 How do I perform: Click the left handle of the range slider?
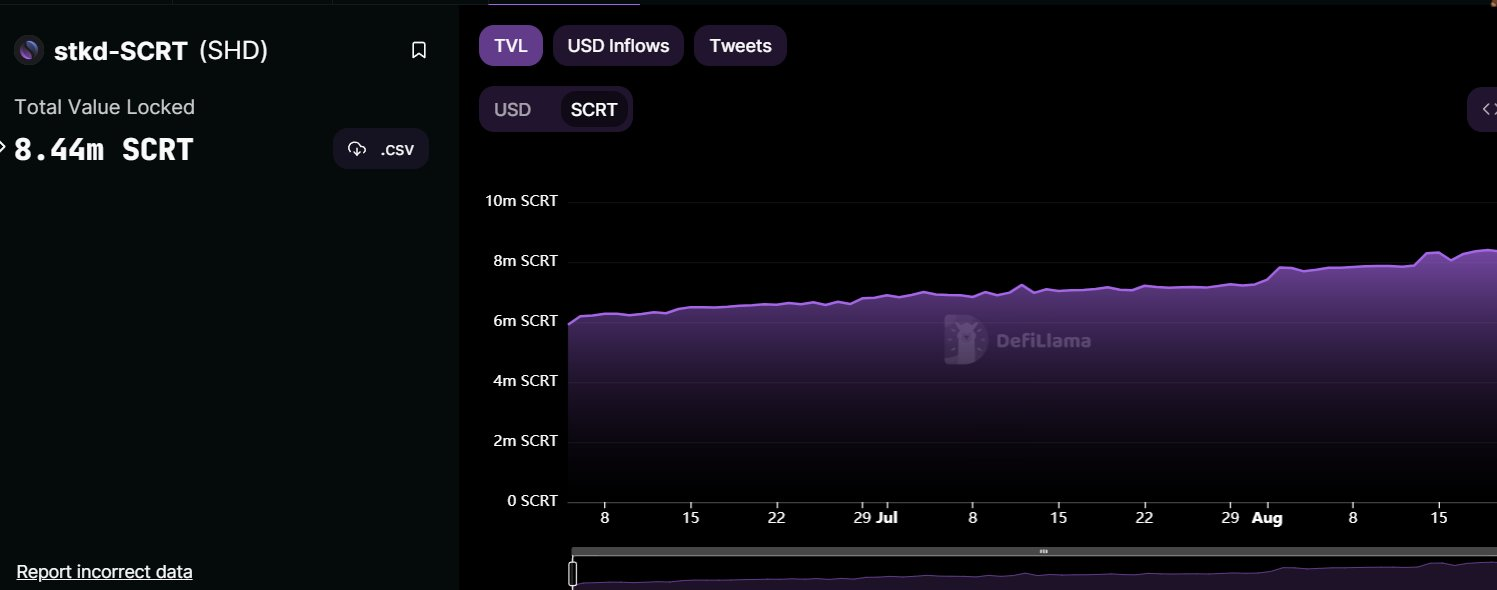[x=573, y=574]
